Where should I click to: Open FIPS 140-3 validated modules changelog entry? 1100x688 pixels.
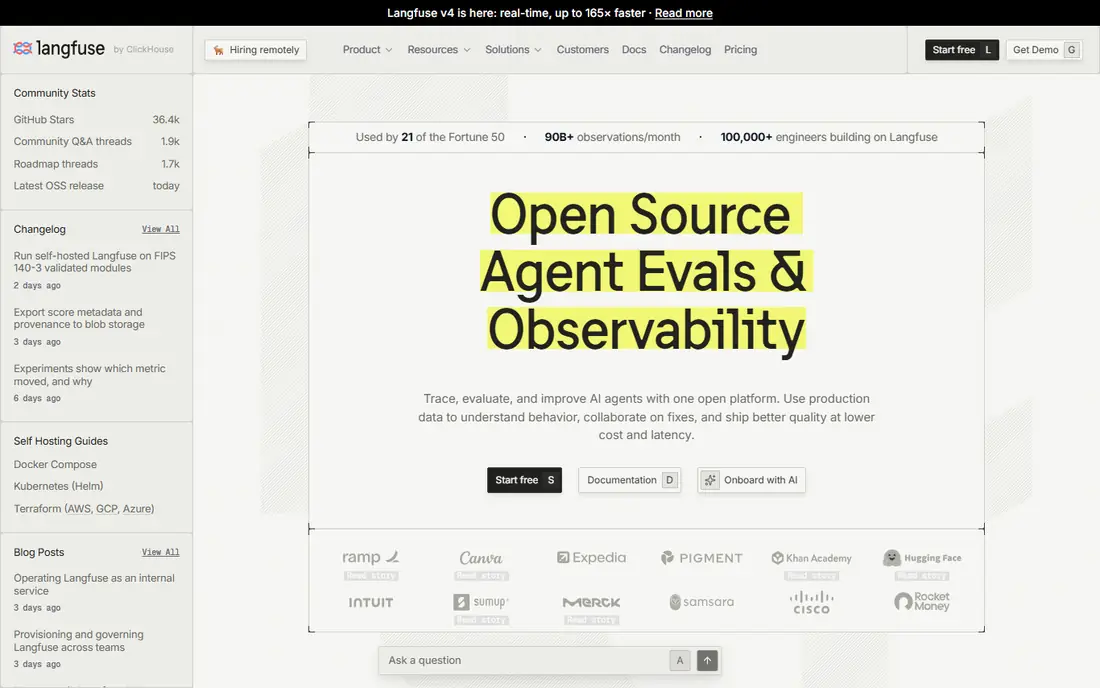tap(95, 262)
